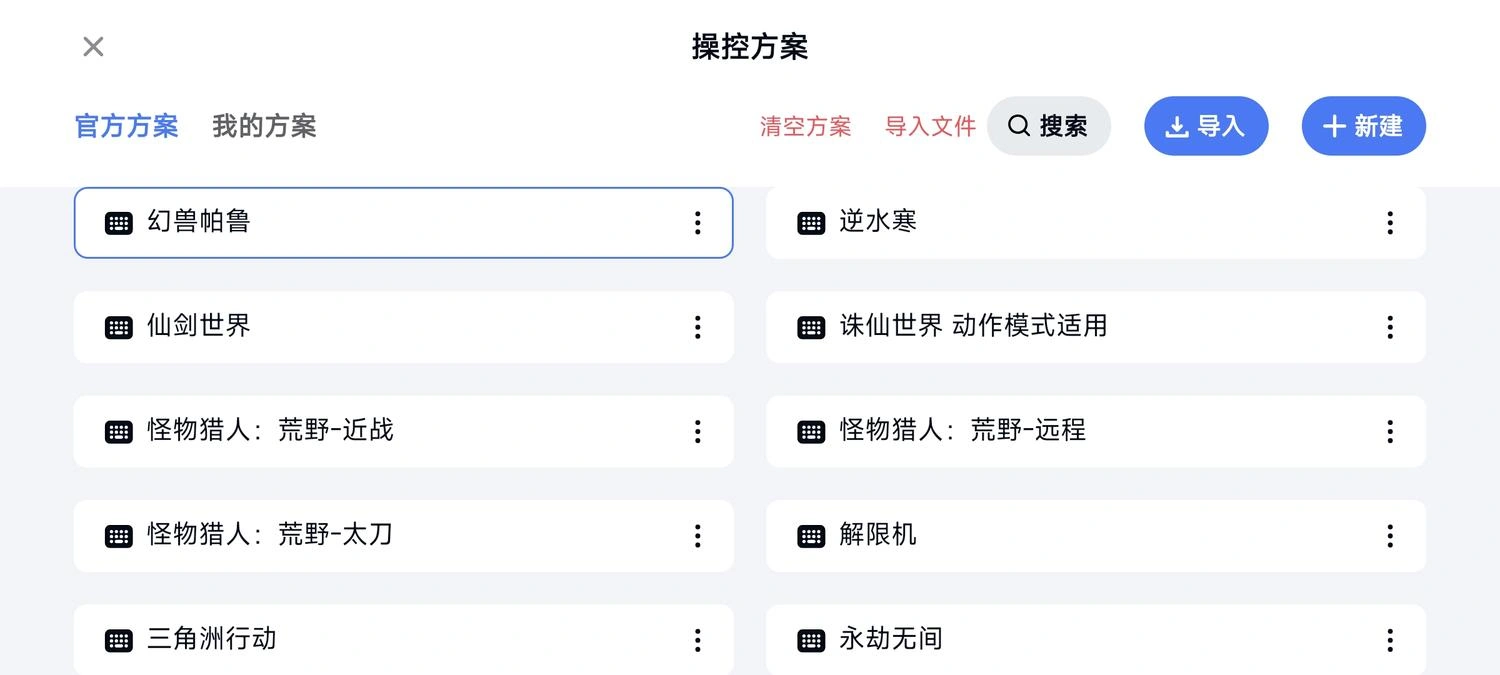Screen dimensions: 1500x675
Task: Open the three-dot menu for 永劫无间
Action: pyautogui.click(x=1389, y=640)
